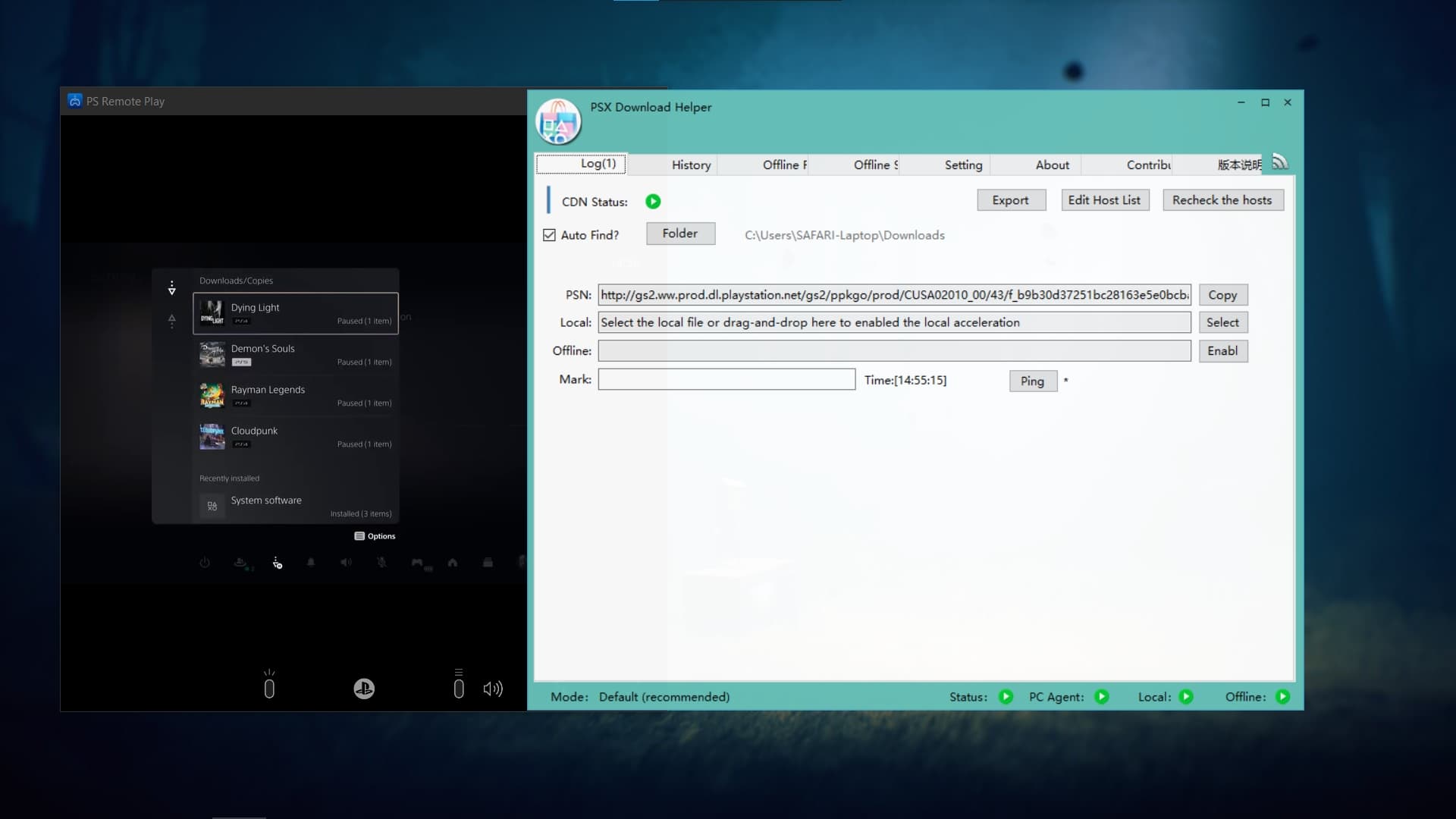Open accessories controller icon in control center
This screenshot has height=819, width=1456.
(419, 563)
